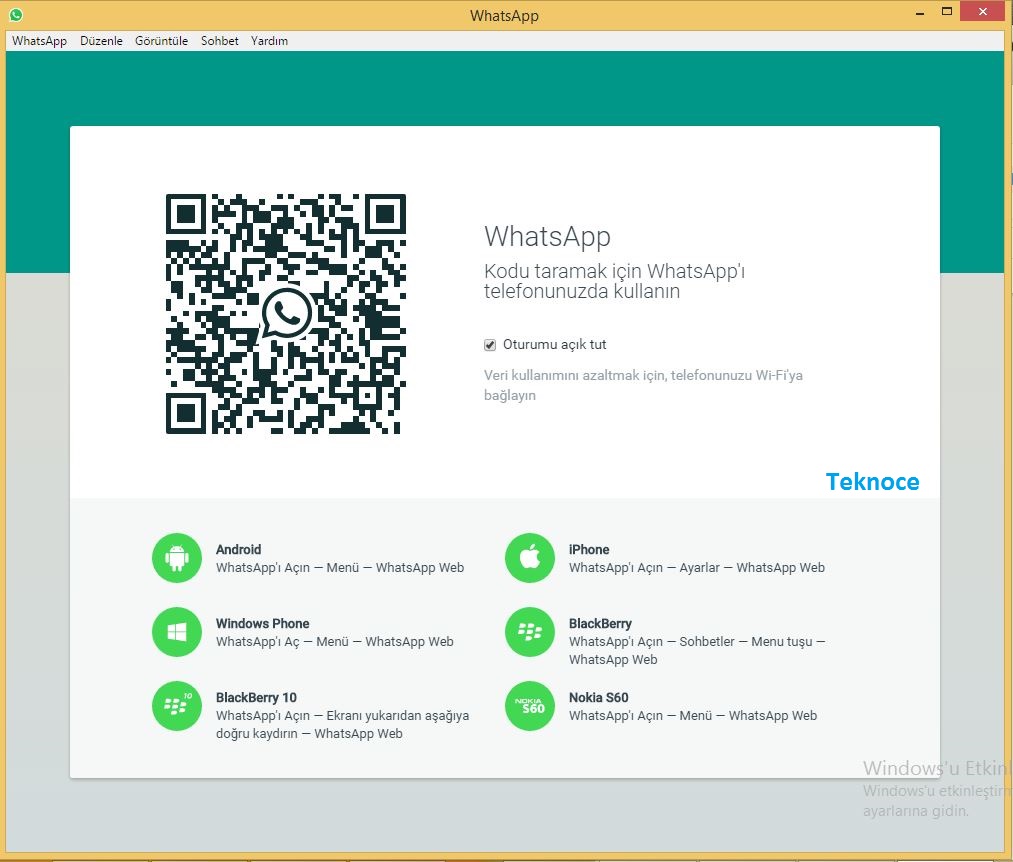This screenshot has width=1013, height=862.
Task: Open the Görüntüle menu
Action: tap(162, 41)
